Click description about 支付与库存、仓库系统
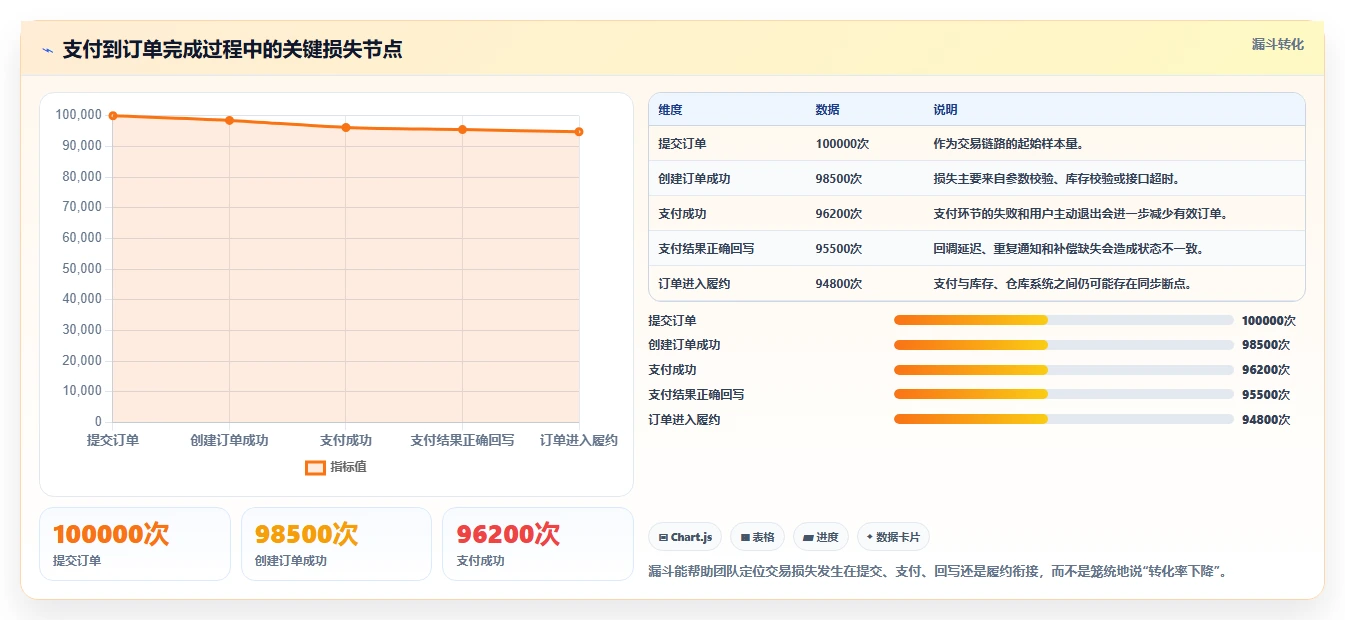Viewport: 1345px width, 620px height. [x=1063, y=284]
